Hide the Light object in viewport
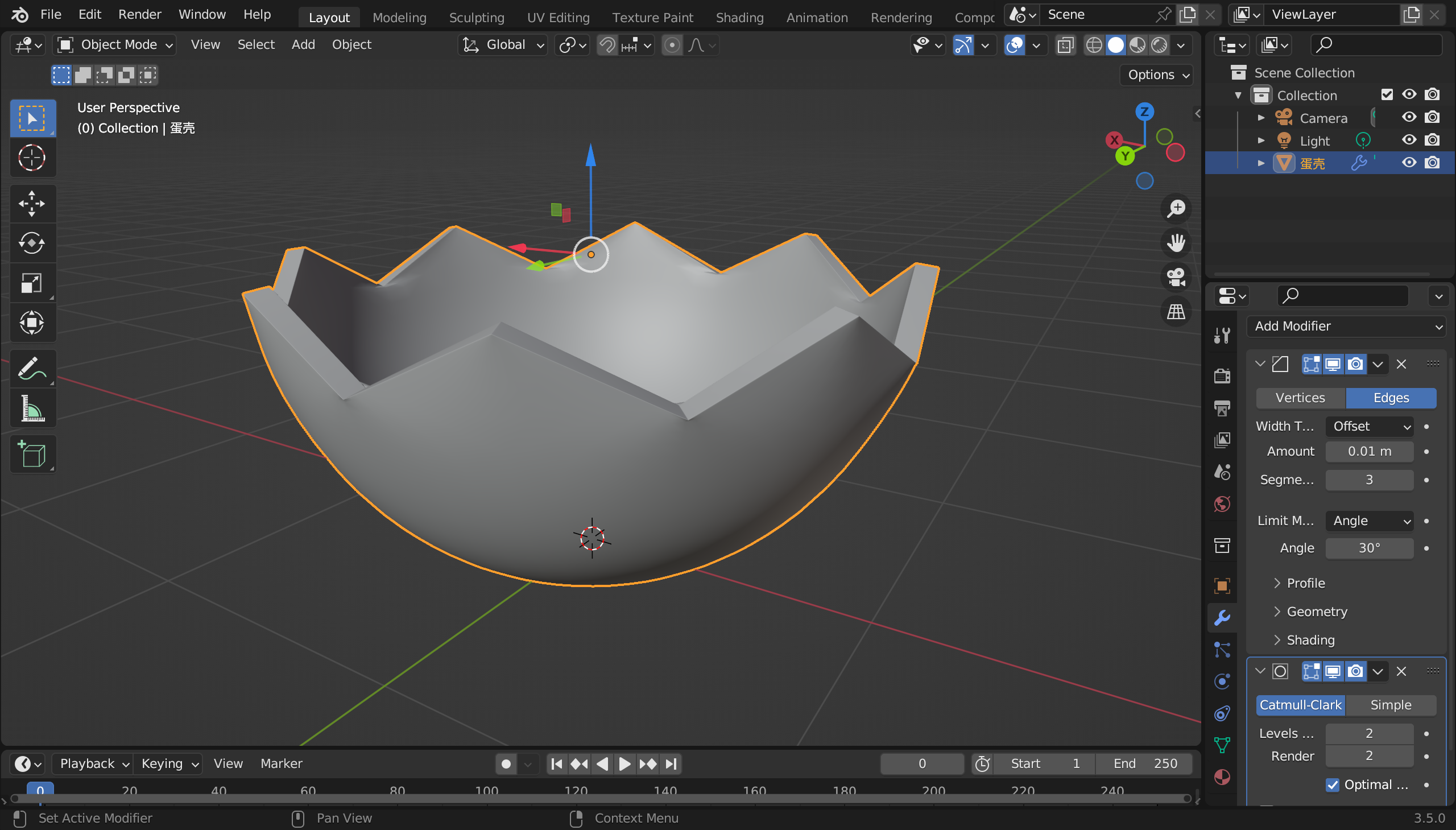Viewport: 1456px width, 830px height. [x=1409, y=140]
